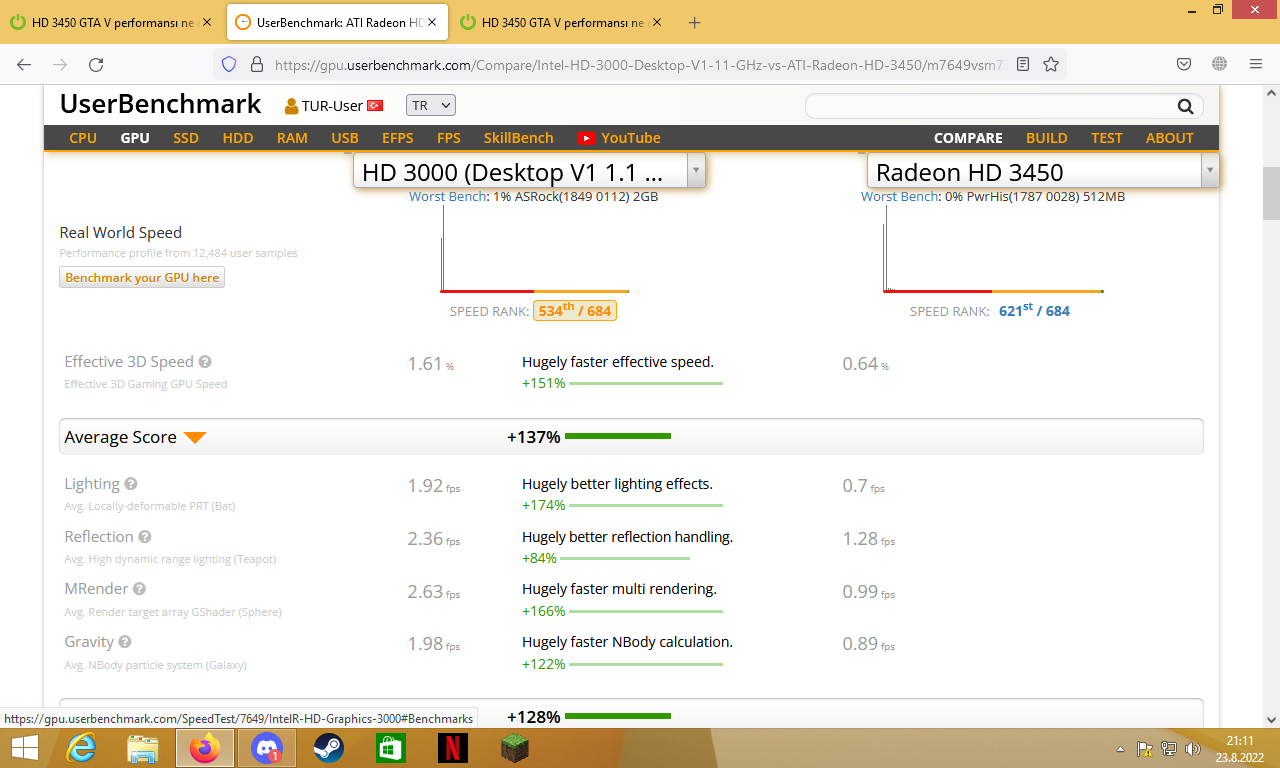Launch Internet Explorer from taskbar
1280x768 pixels.
tap(81, 747)
